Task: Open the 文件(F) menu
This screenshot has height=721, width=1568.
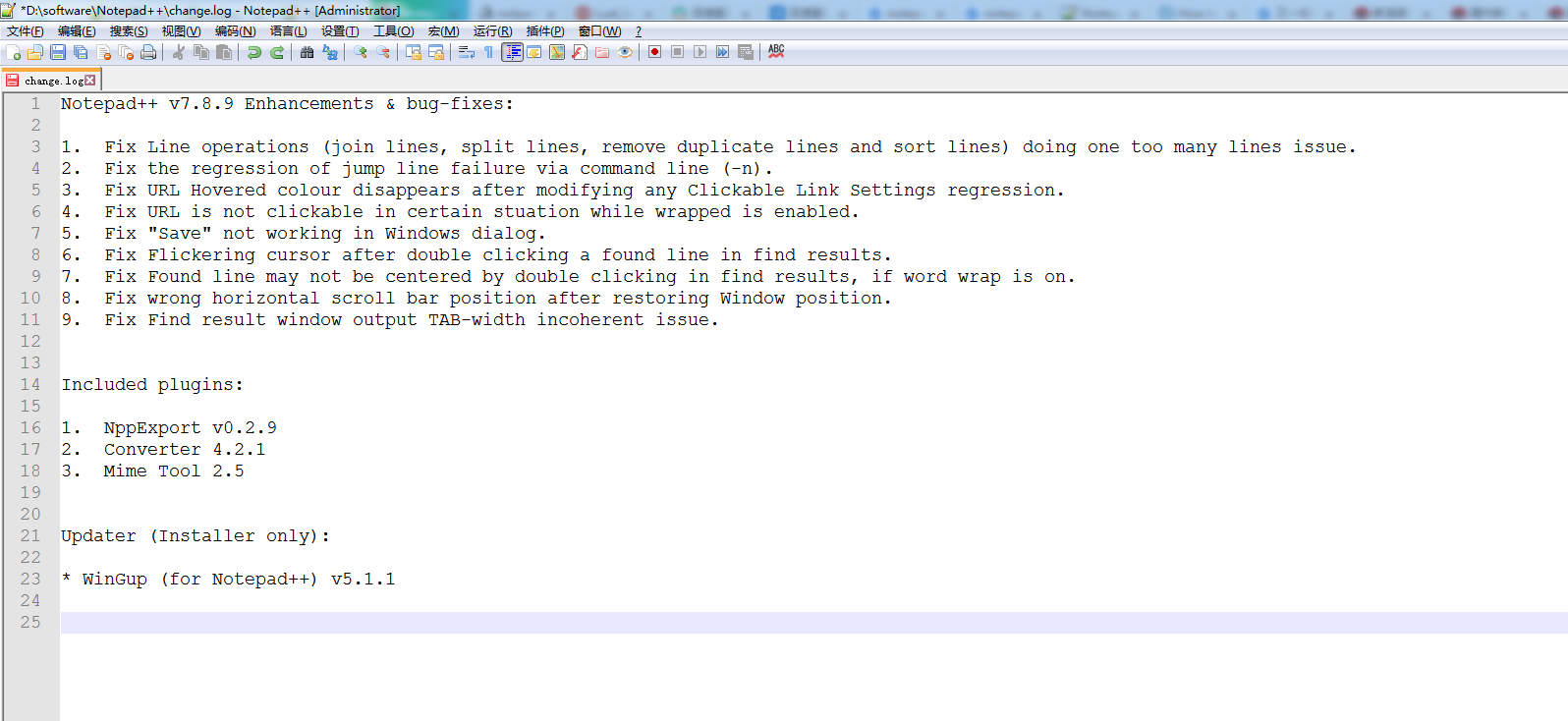Action: 26,31
